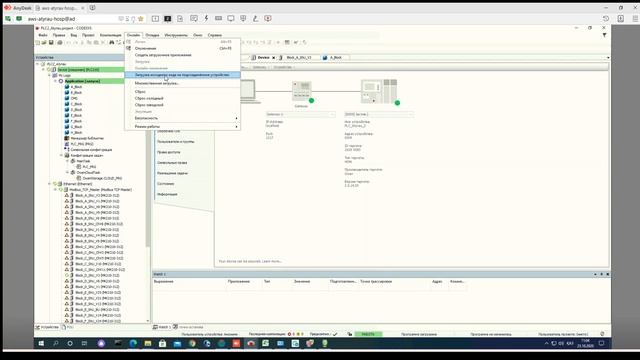Open AnyDesk hamburger menu icon

636,19
